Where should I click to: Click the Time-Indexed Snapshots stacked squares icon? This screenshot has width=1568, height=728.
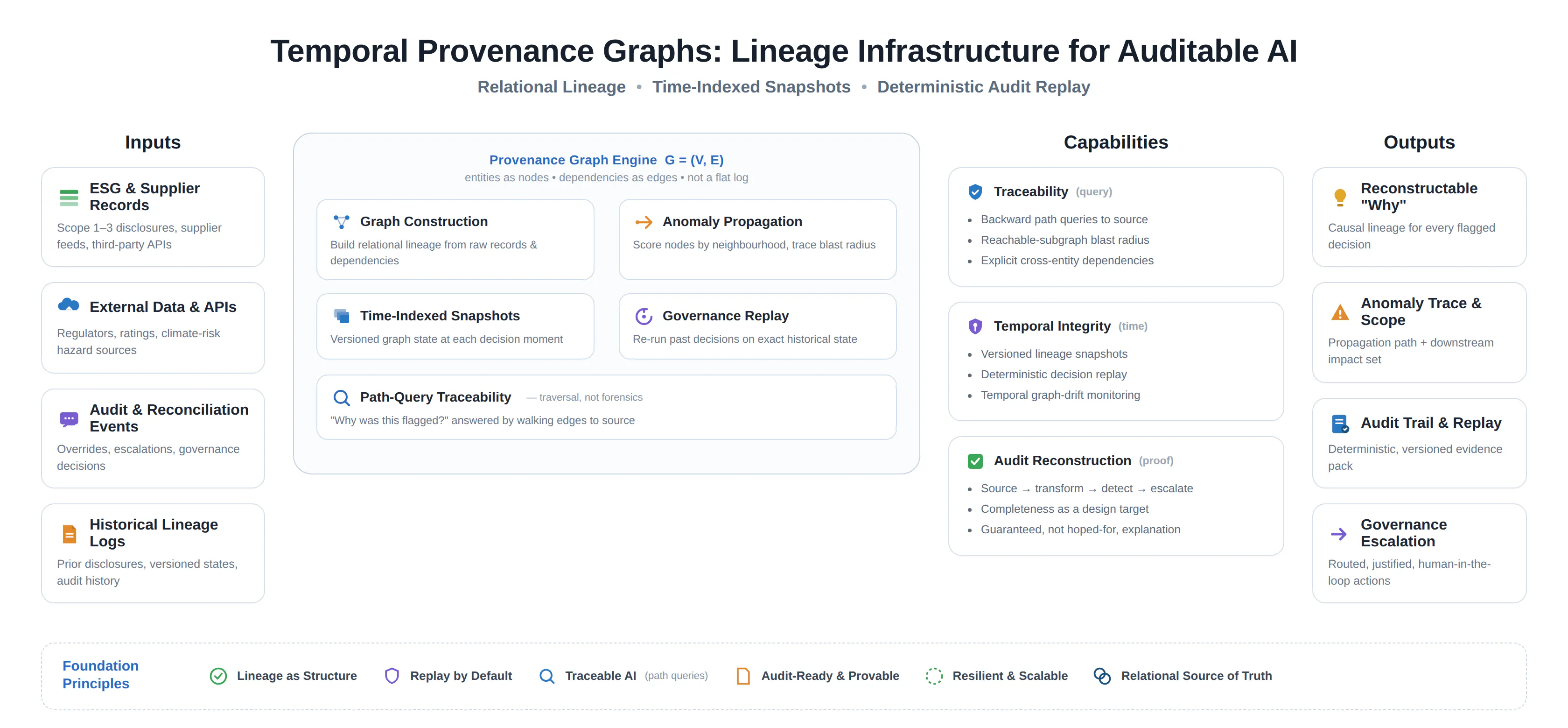342,316
